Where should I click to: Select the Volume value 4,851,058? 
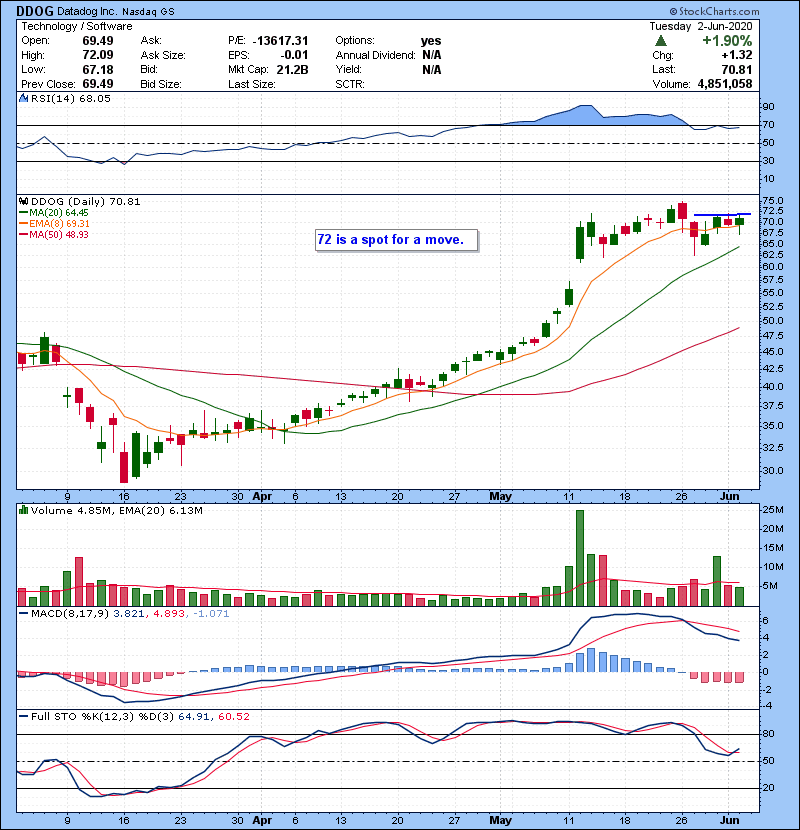coord(725,84)
